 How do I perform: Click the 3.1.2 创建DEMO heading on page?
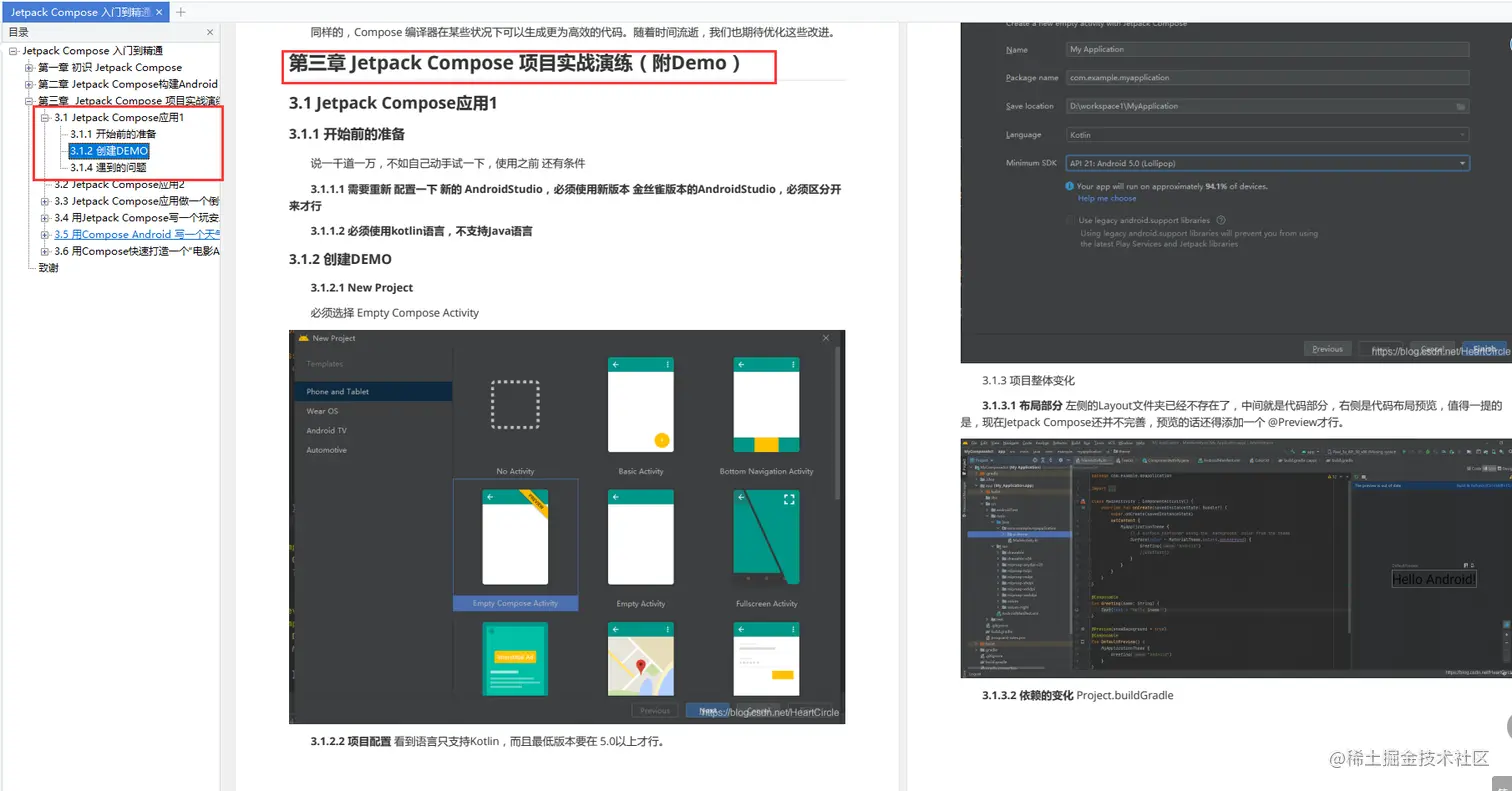(340, 259)
